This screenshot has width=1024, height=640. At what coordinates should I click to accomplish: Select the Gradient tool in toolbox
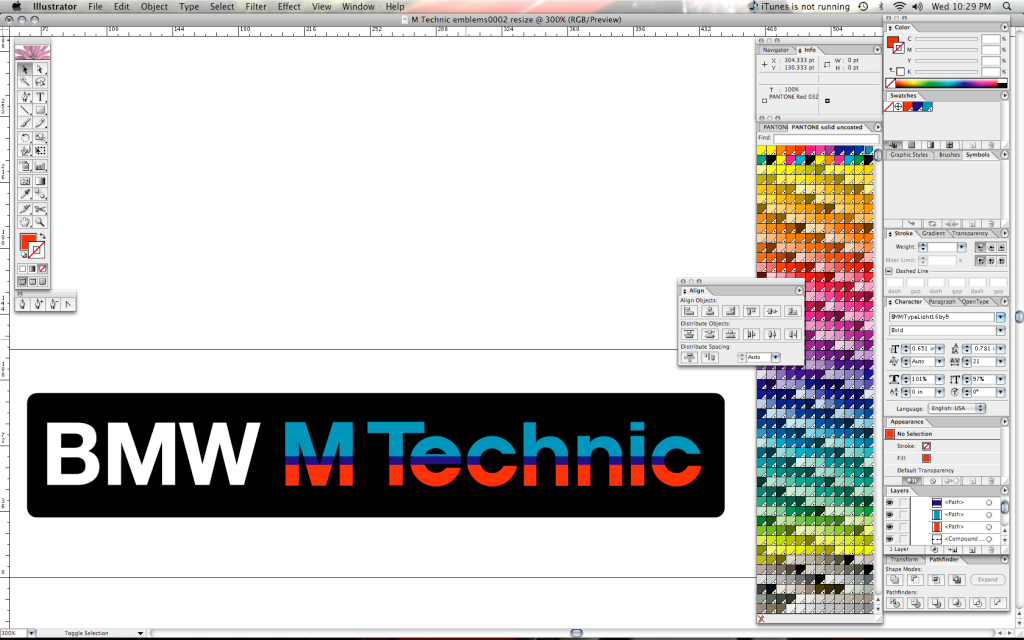click(x=40, y=181)
